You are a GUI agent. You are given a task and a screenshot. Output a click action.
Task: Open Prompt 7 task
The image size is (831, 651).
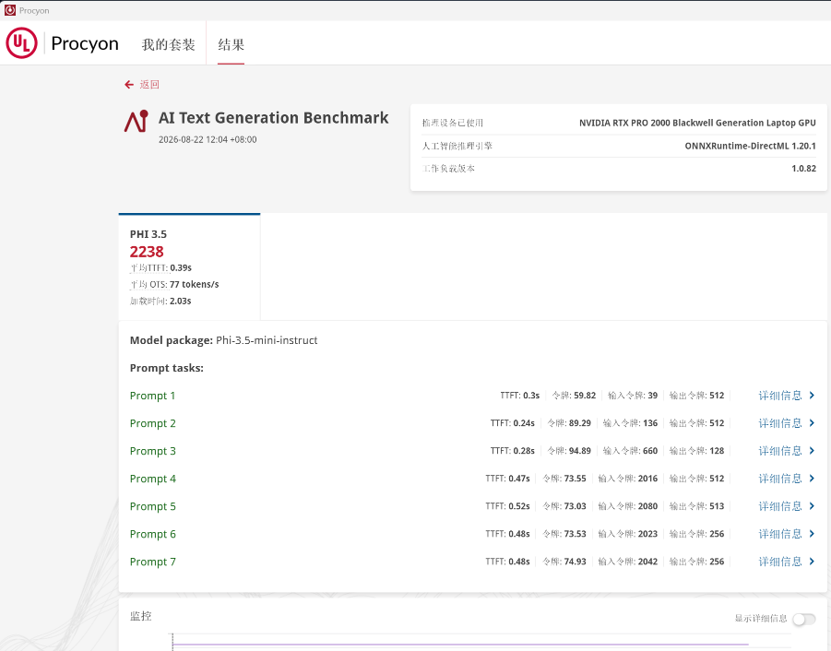[x=153, y=561]
